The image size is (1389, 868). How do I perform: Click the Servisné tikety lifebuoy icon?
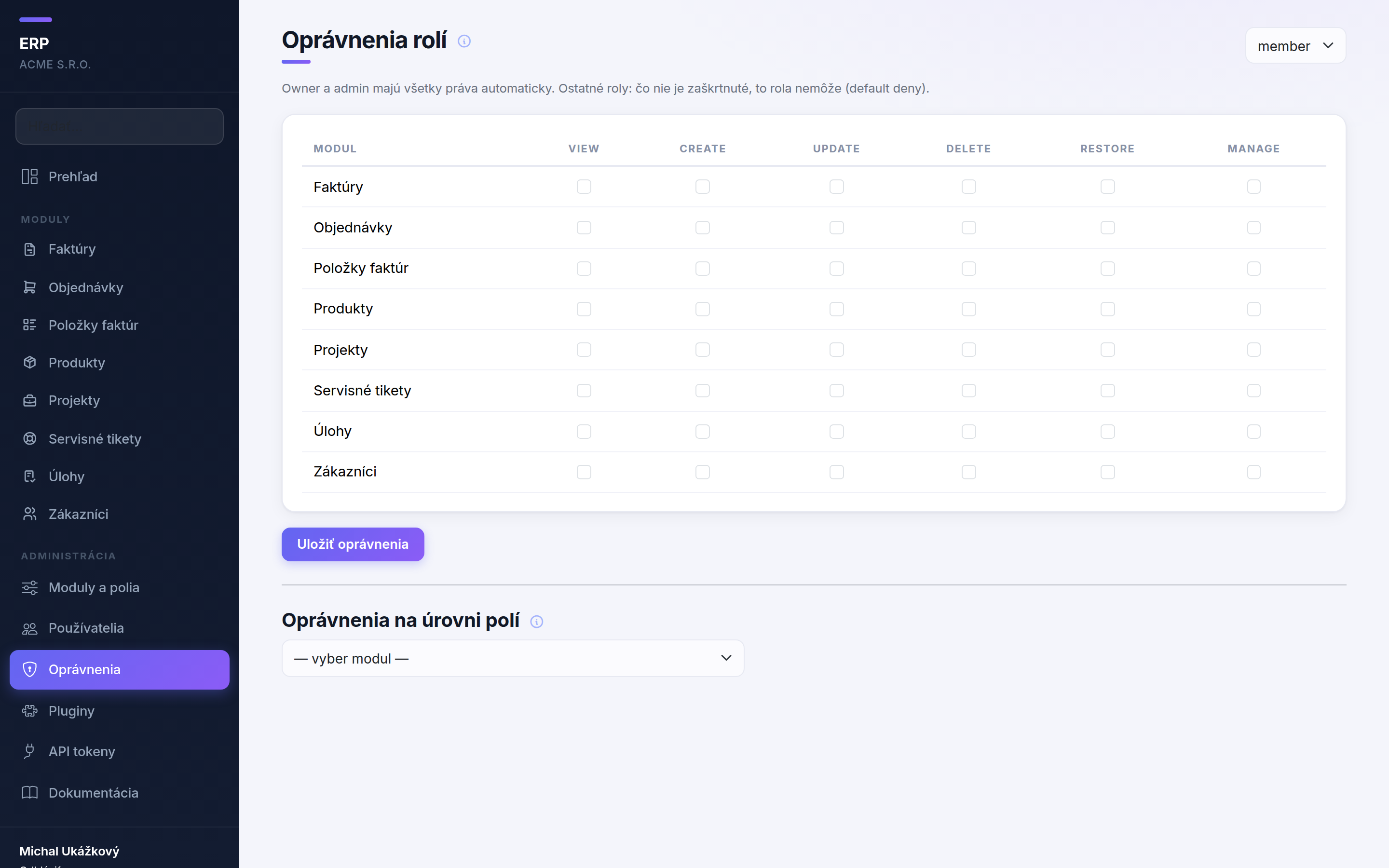click(29, 439)
